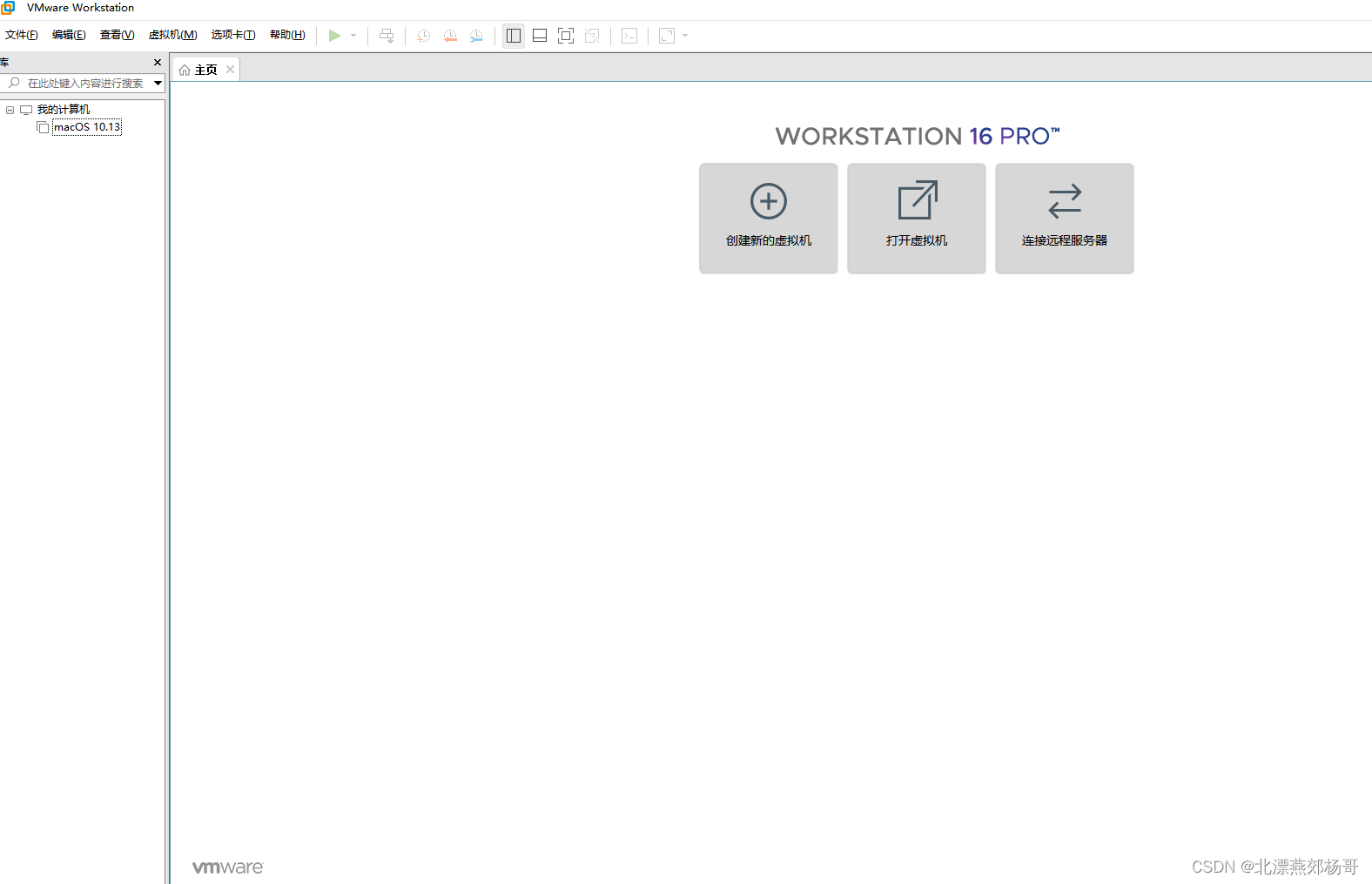
Task: Click the Unity mode toolbar icon
Action: pyautogui.click(x=592, y=36)
